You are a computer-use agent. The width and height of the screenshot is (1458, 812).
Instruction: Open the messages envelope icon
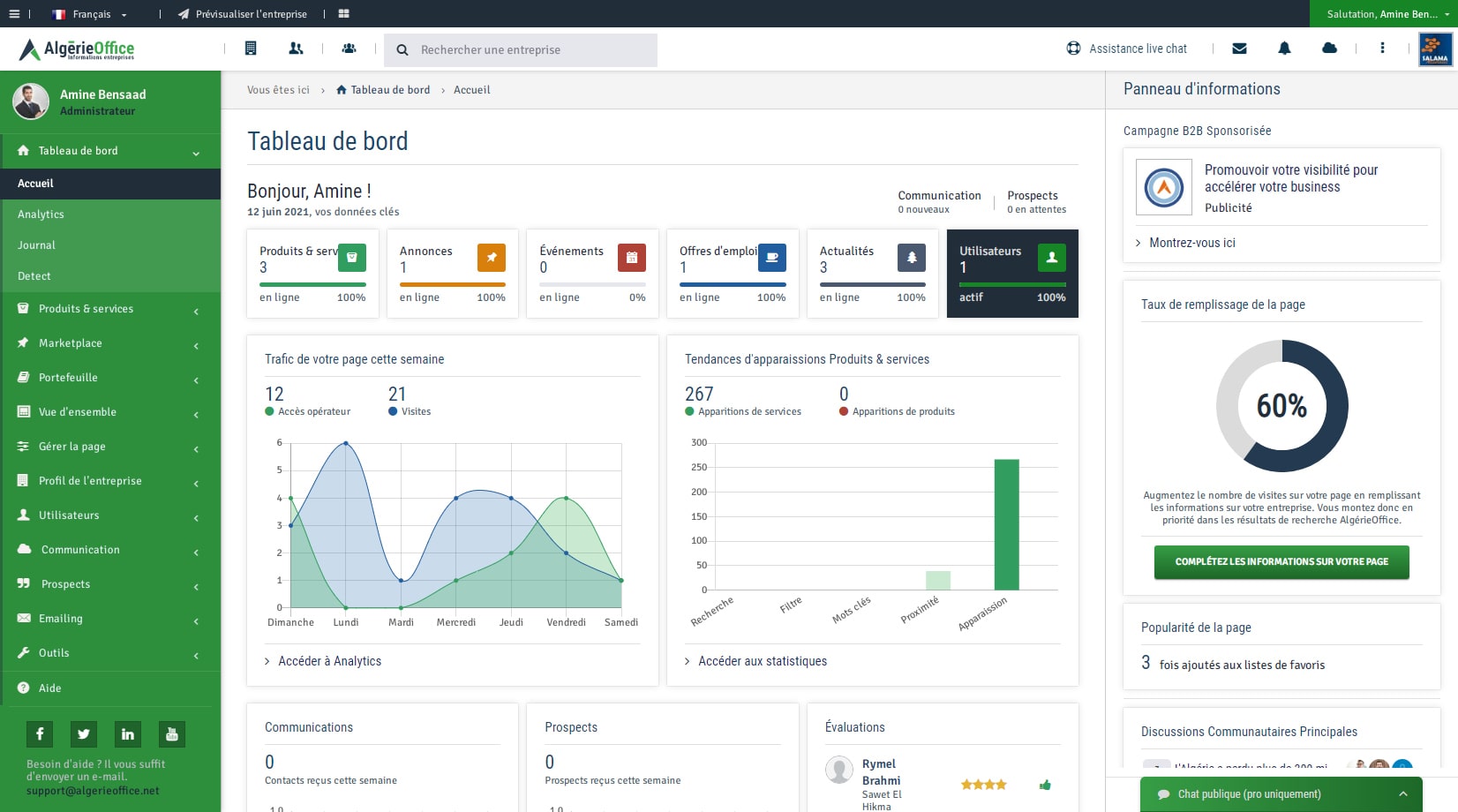[x=1239, y=49]
